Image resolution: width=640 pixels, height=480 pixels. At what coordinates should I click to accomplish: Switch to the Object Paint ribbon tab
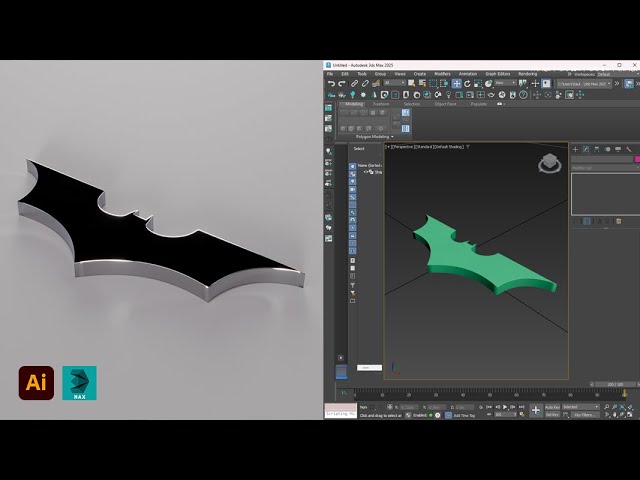tap(445, 104)
